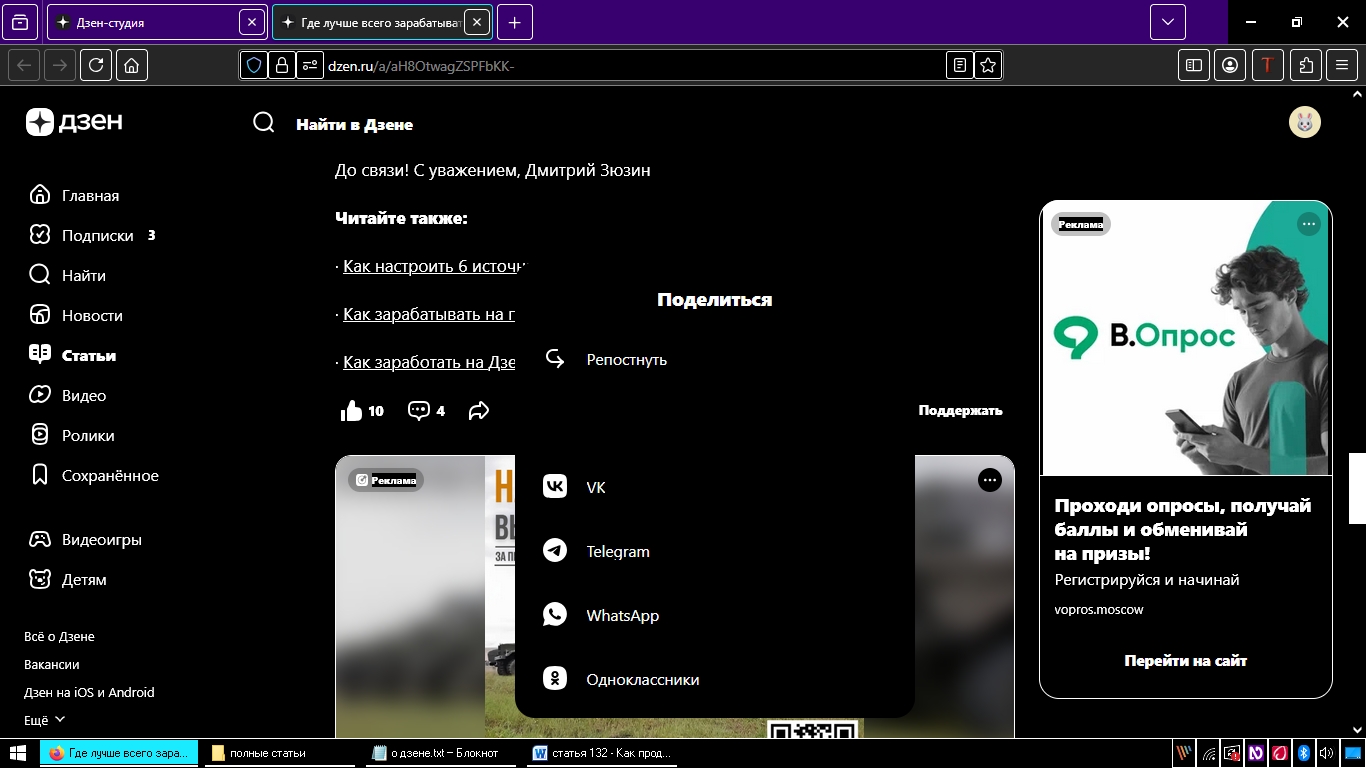Open the user profile avatar
Viewport: 1366px width, 768px height.
[1304, 122]
